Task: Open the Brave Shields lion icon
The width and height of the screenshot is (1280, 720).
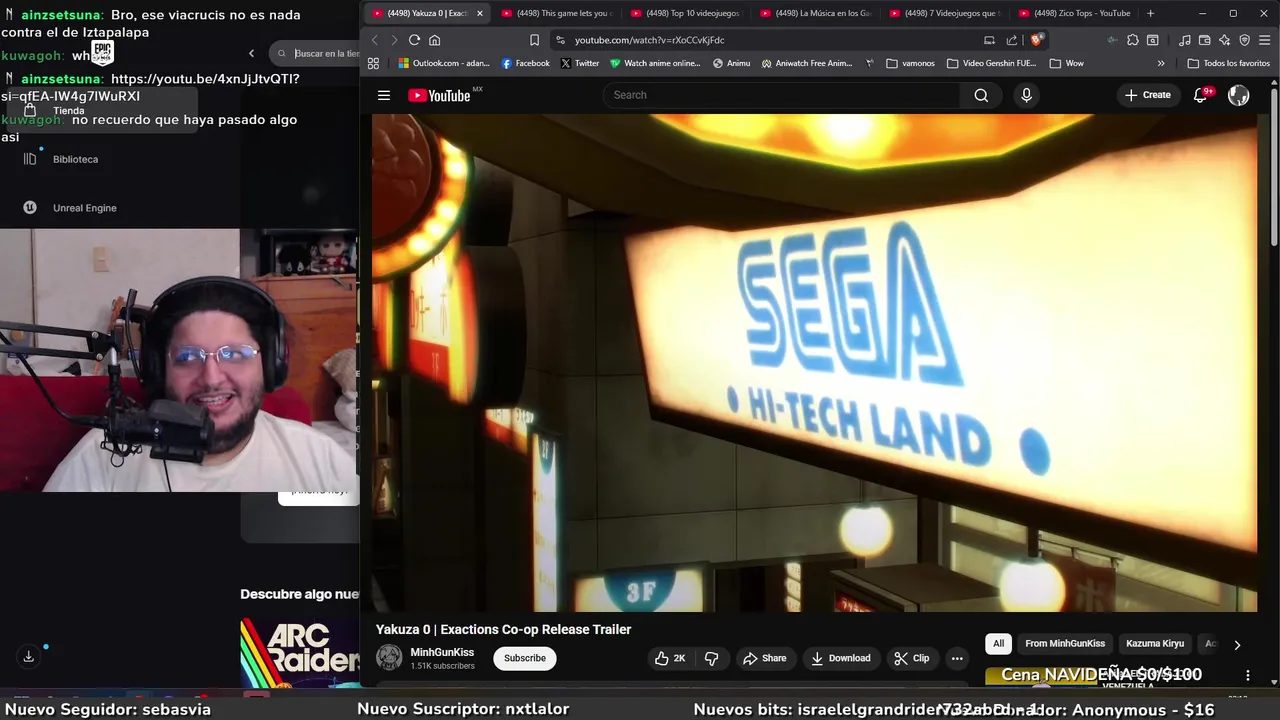Action: pos(1037,40)
